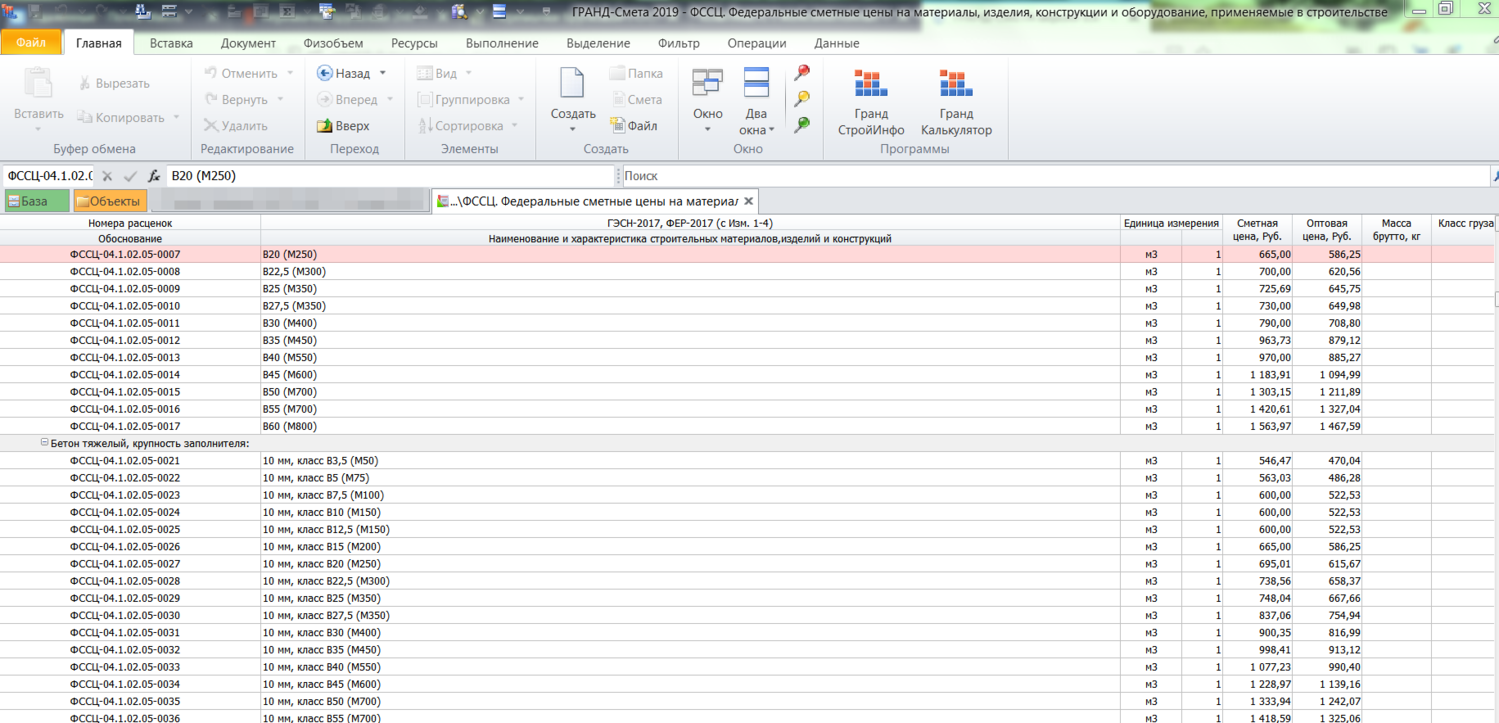This screenshot has width=1499, height=723.
Task: Click the fx function icon in formula bar
Action: [x=154, y=176]
